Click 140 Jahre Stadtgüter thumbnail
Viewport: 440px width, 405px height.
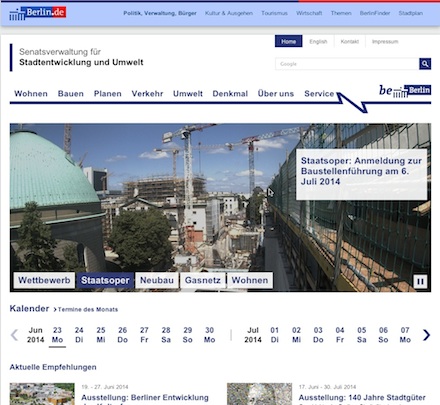(259, 394)
